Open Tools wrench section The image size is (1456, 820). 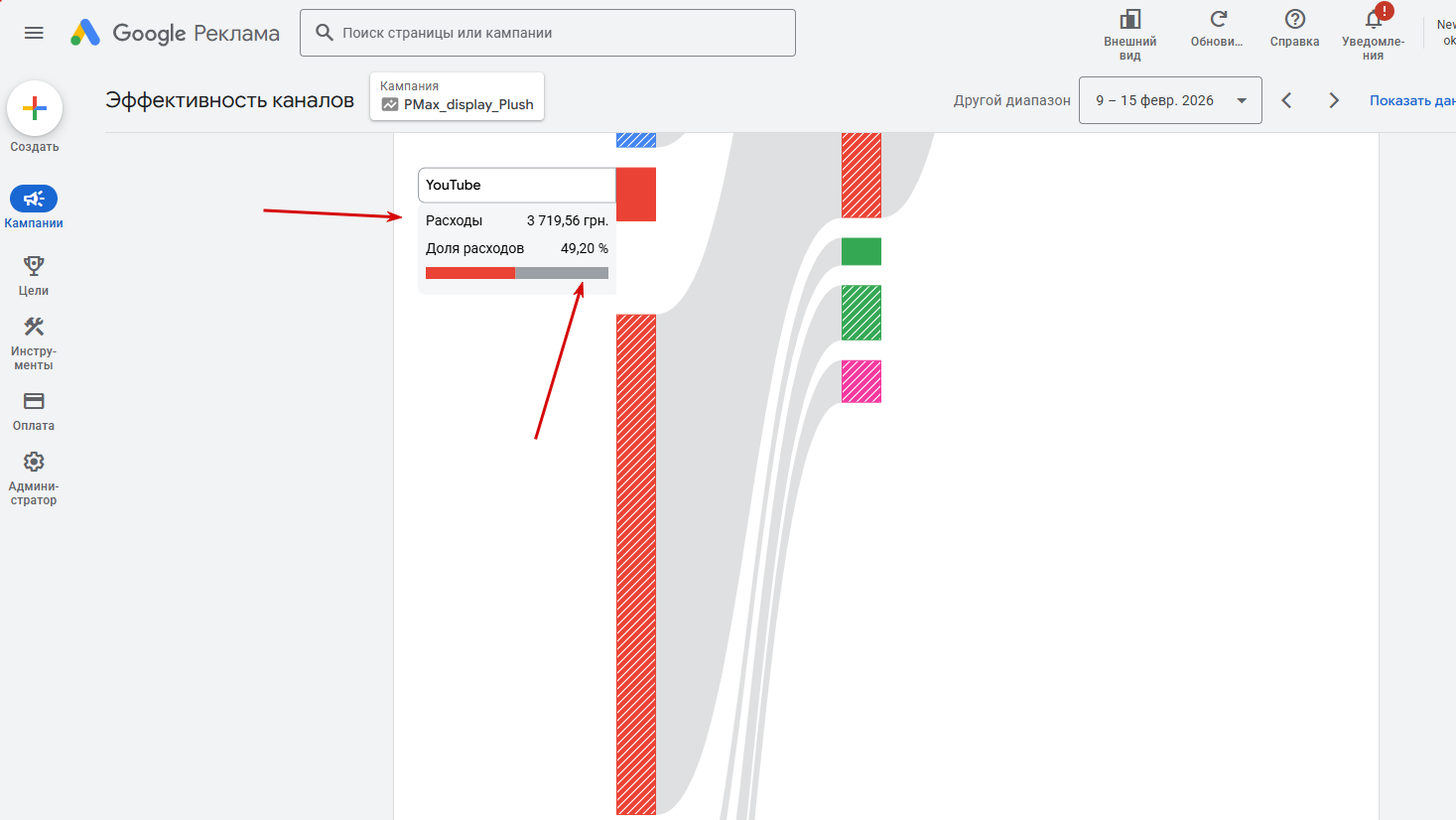(x=34, y=328)
